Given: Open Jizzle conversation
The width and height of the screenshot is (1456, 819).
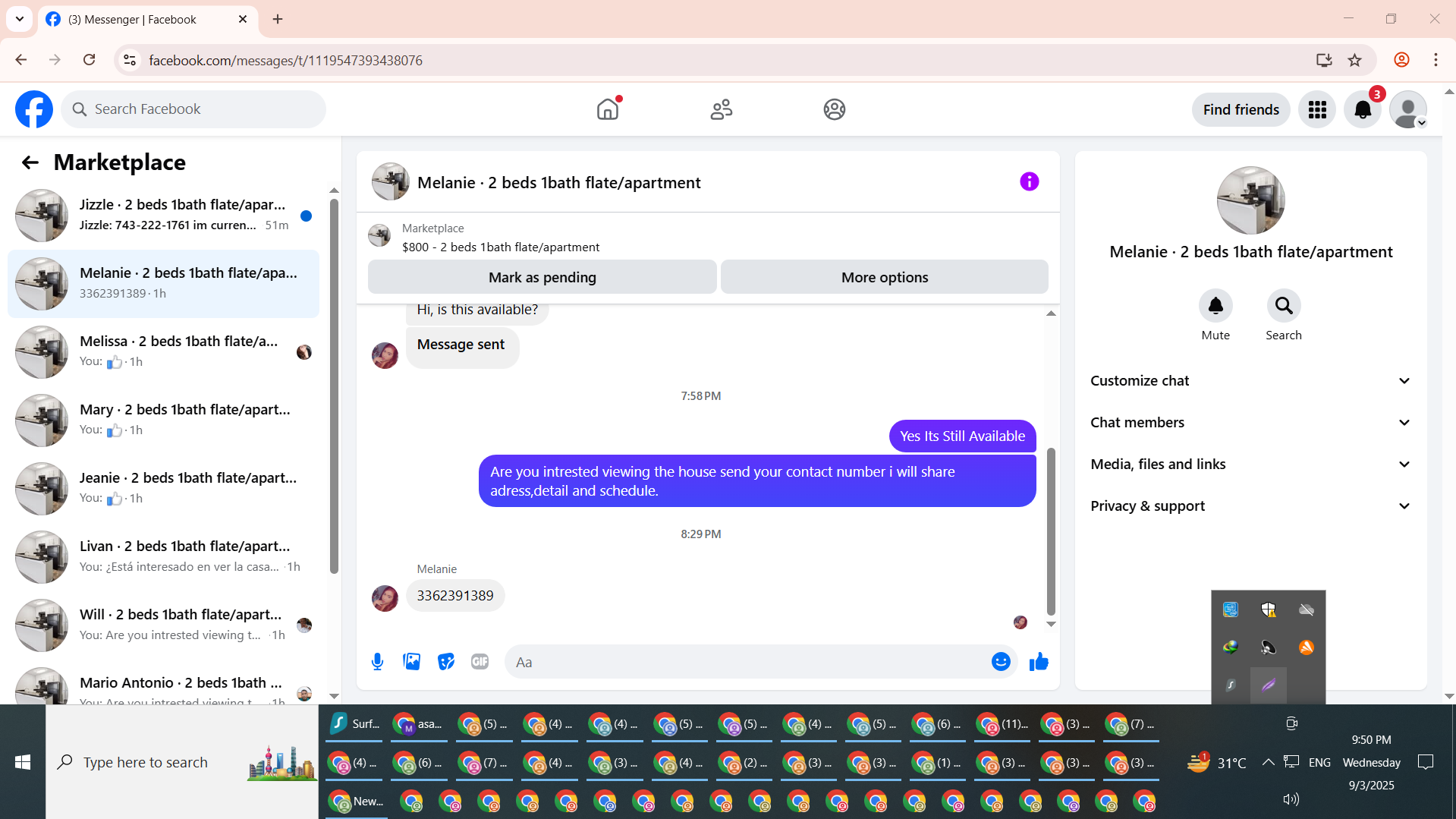Looking at the screenshot, I should click(x=163, y=215).
